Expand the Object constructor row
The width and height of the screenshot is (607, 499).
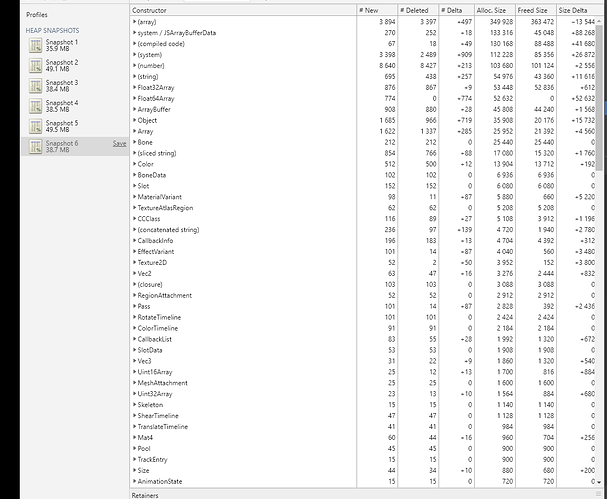coord(134,120)
